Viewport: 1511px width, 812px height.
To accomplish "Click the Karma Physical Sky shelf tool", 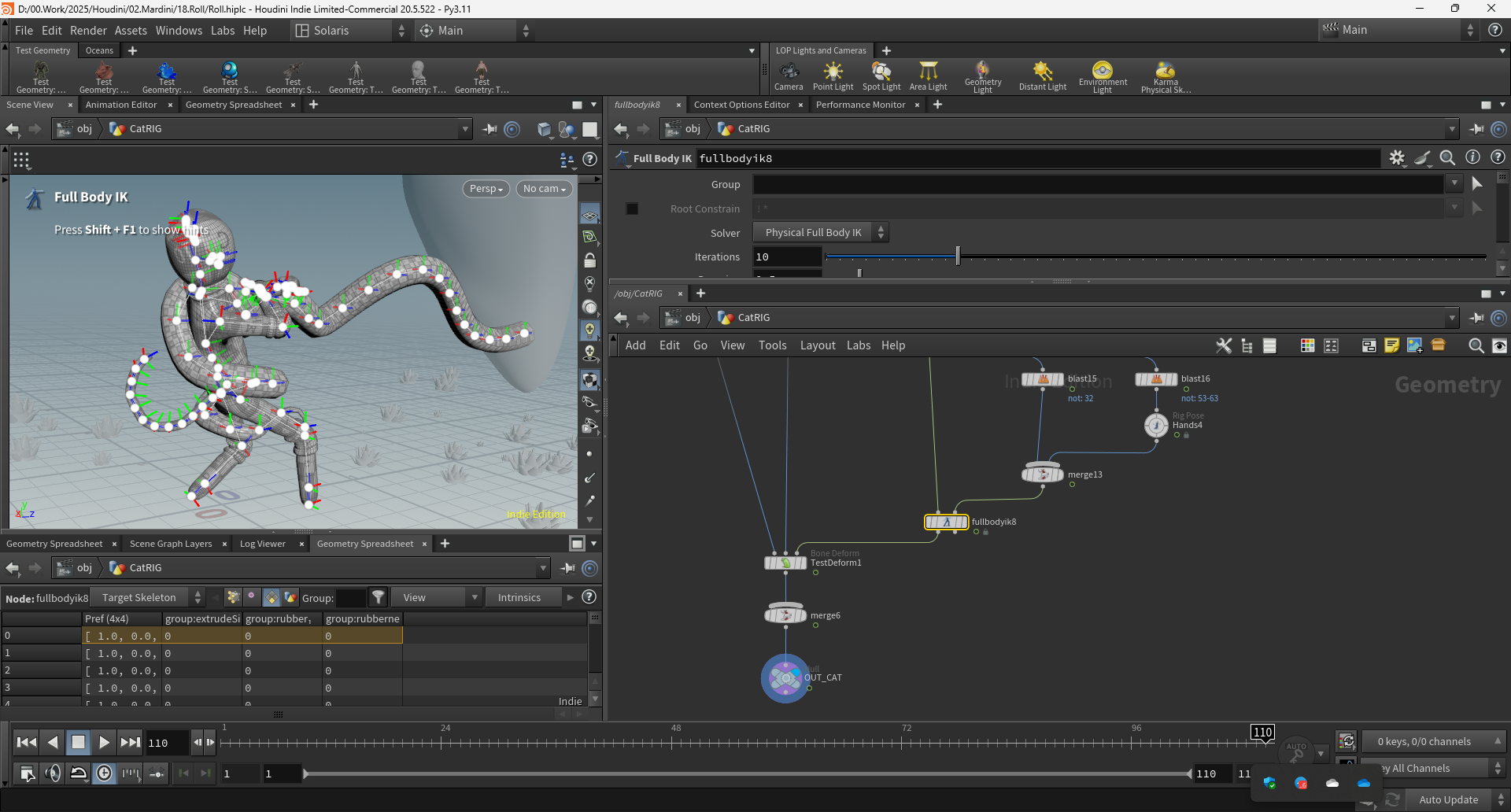I will 1166,76.
